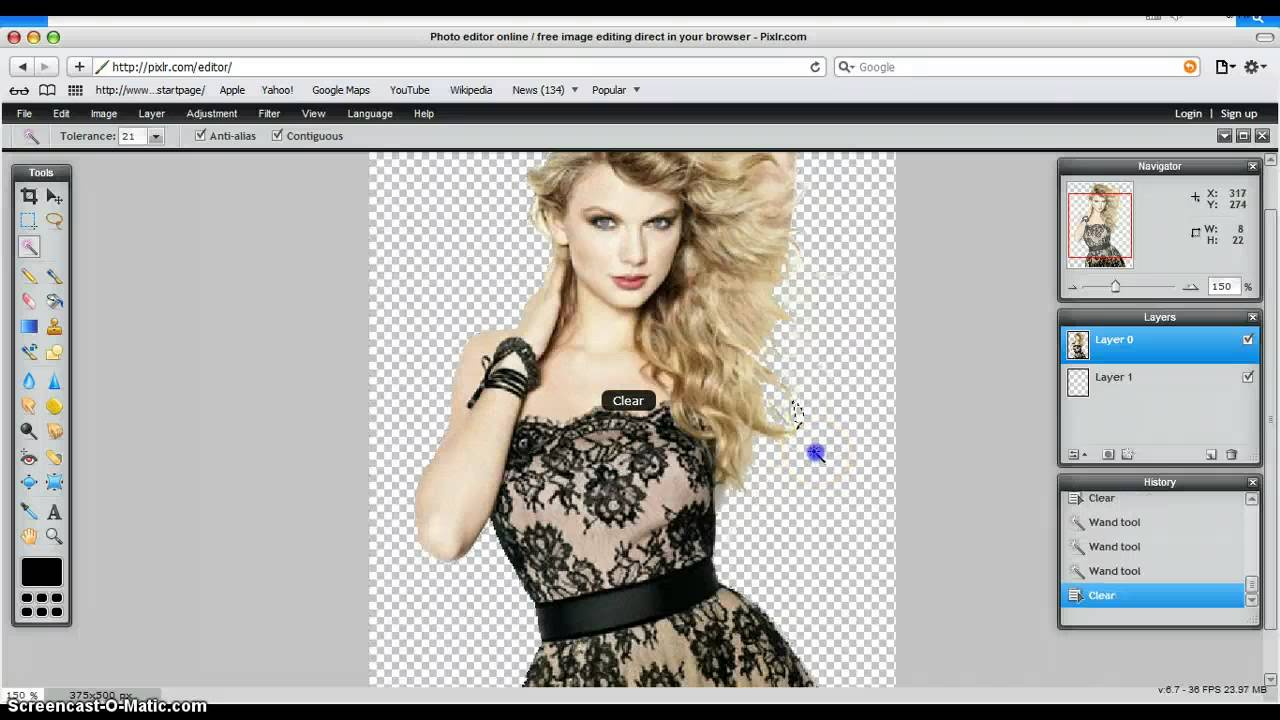The image size is (1280, 720).
Task: Select the Drawing shape tool
Action: [x=54, y=352]
